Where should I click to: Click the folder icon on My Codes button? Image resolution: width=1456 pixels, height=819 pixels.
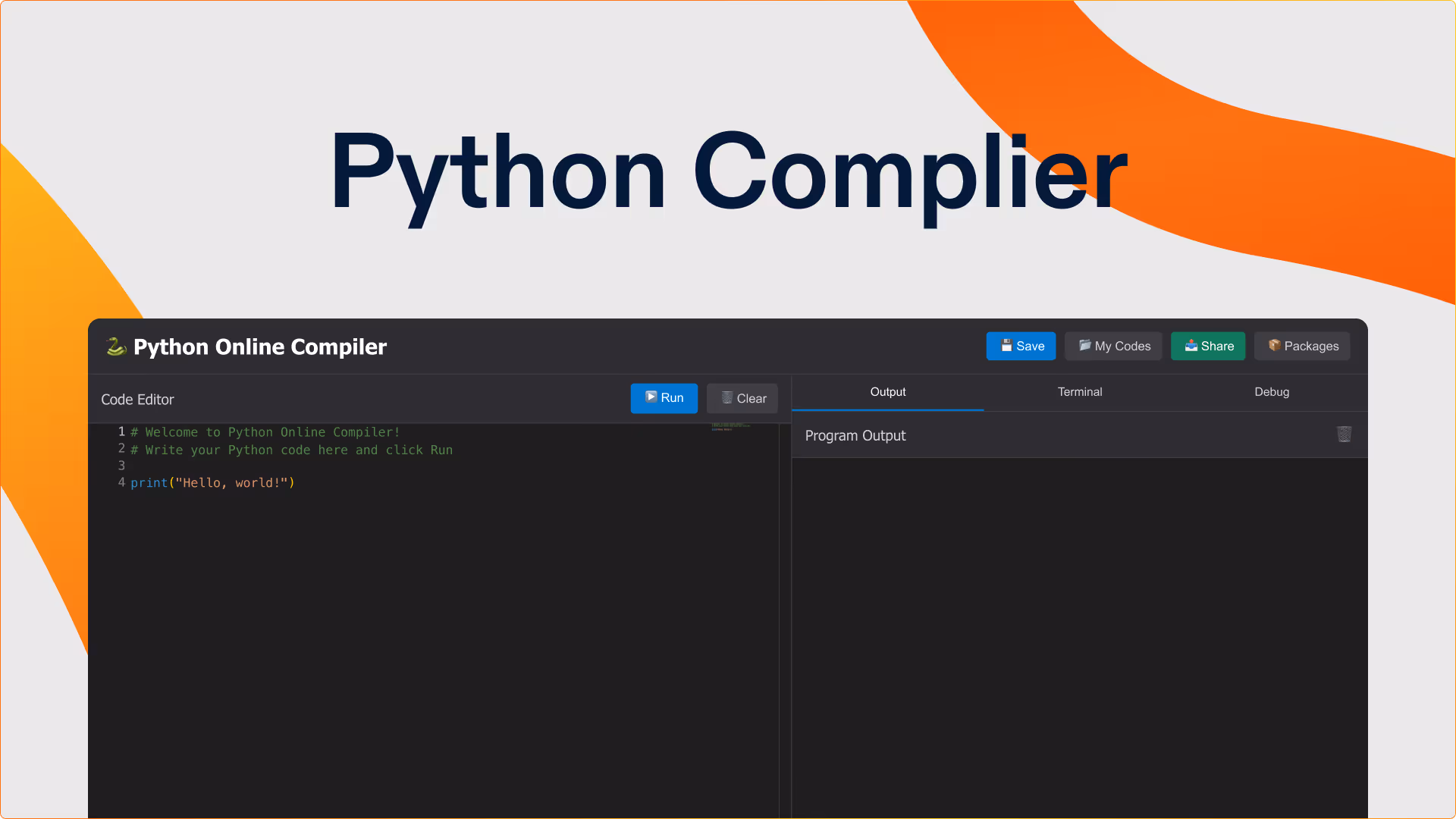[1085, 346]
